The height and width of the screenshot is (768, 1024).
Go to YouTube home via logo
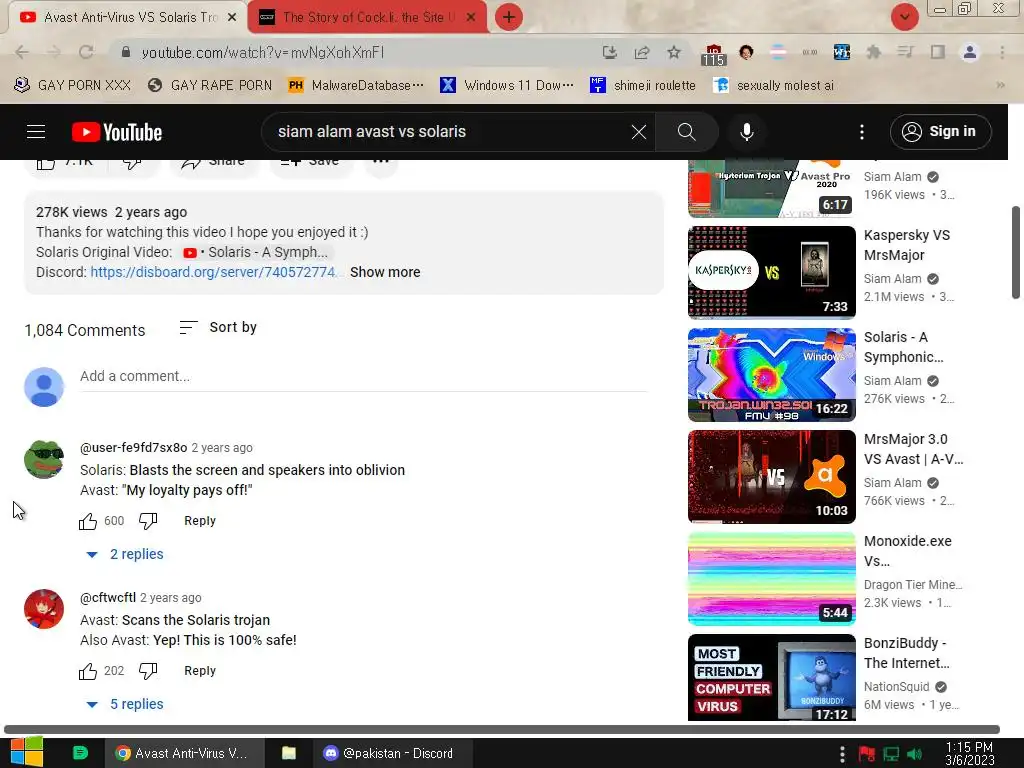pos(117,132)
